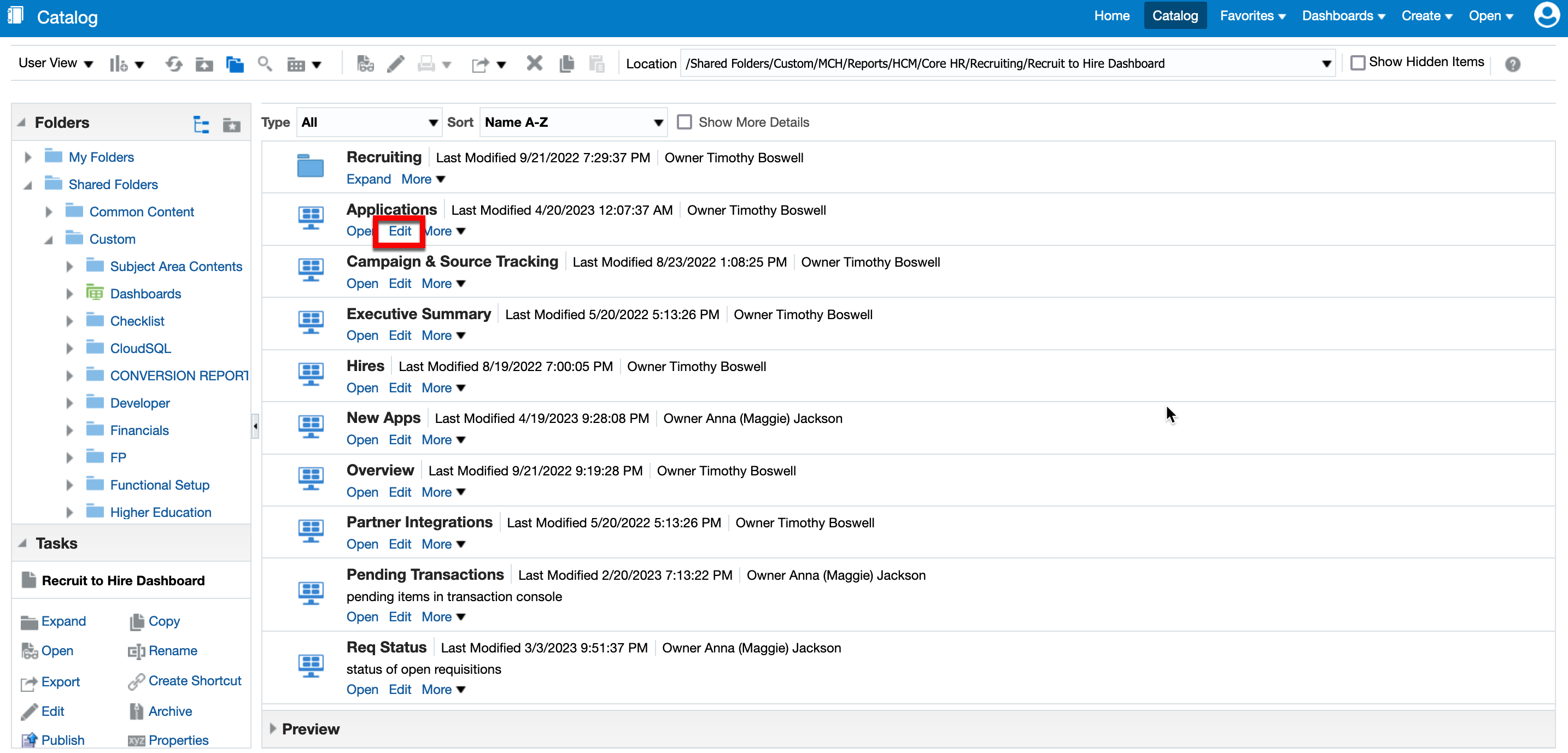The image size is (1568, 753).
Task: Click inside the Location path field
Action: pyautogui.click(x=974, y=63)
